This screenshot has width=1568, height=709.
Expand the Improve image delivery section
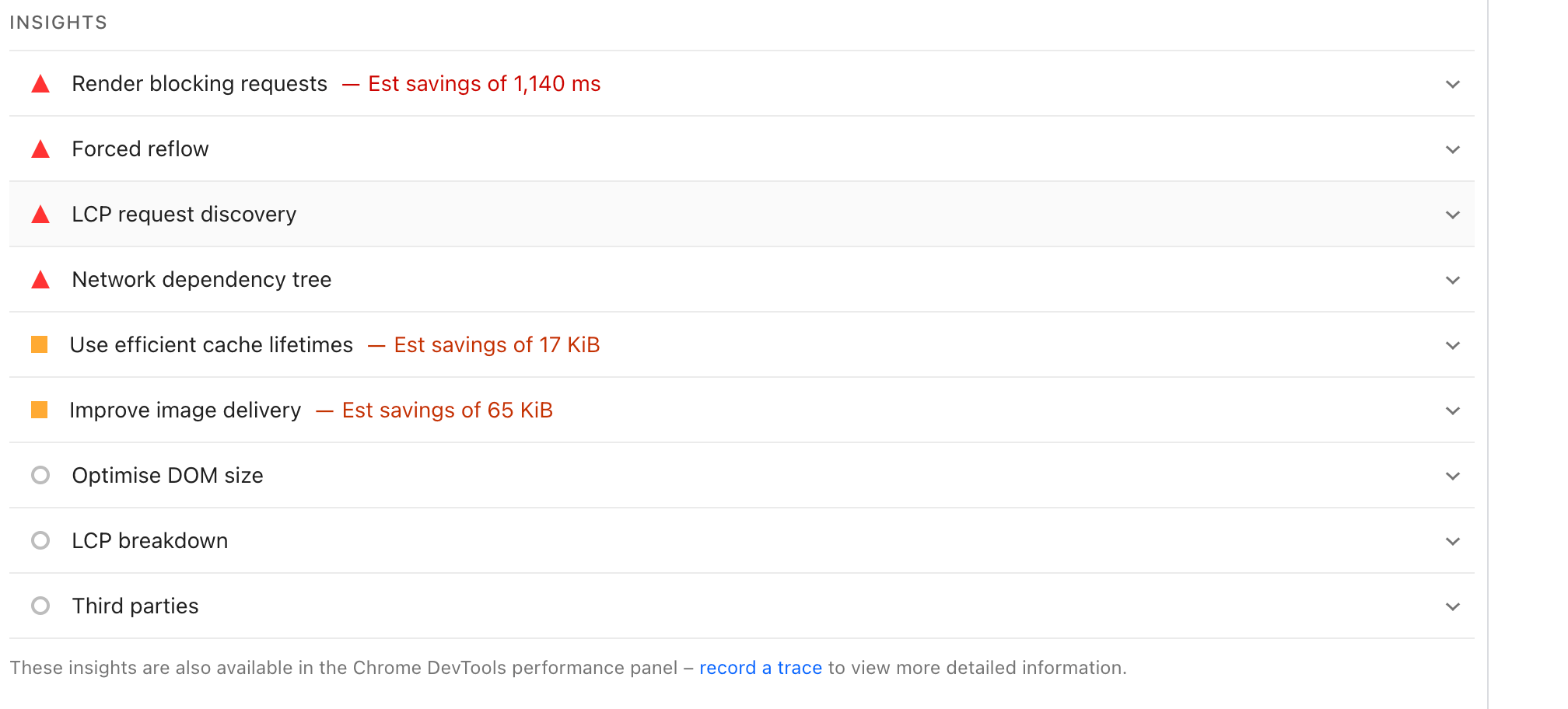[1453, 410]
